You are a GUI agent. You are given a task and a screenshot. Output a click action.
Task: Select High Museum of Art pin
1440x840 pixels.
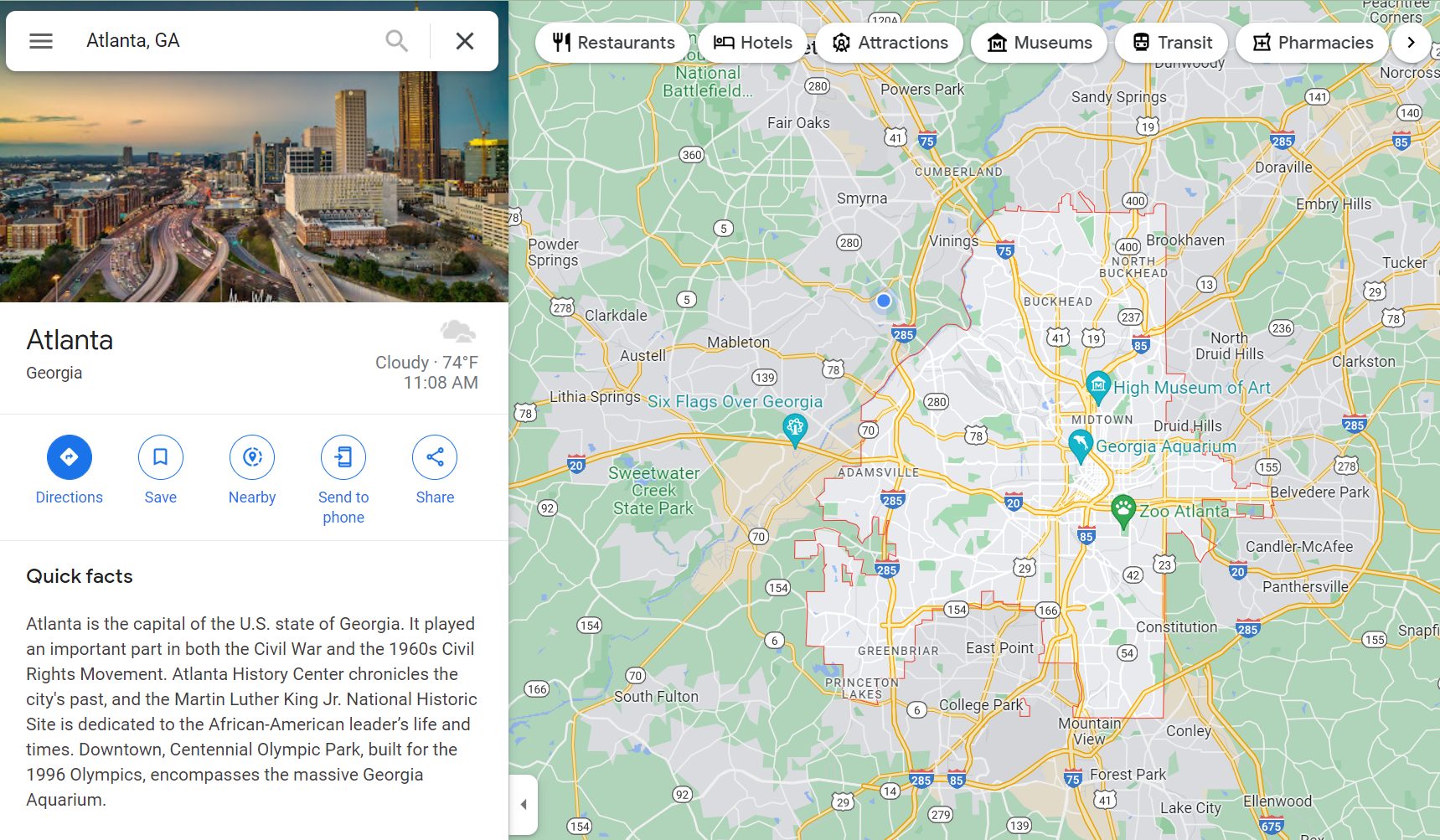pos(1097,386)
